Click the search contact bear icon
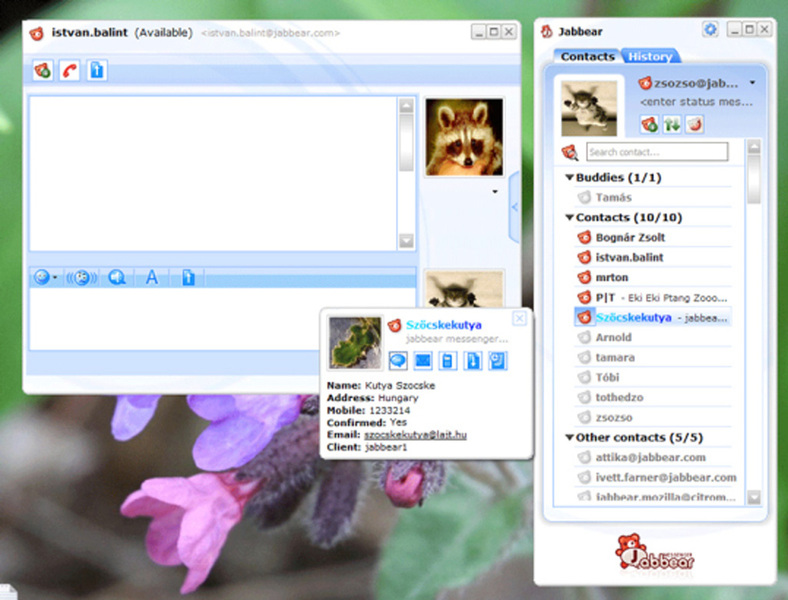The image size is (788, 600). (570, 152)
